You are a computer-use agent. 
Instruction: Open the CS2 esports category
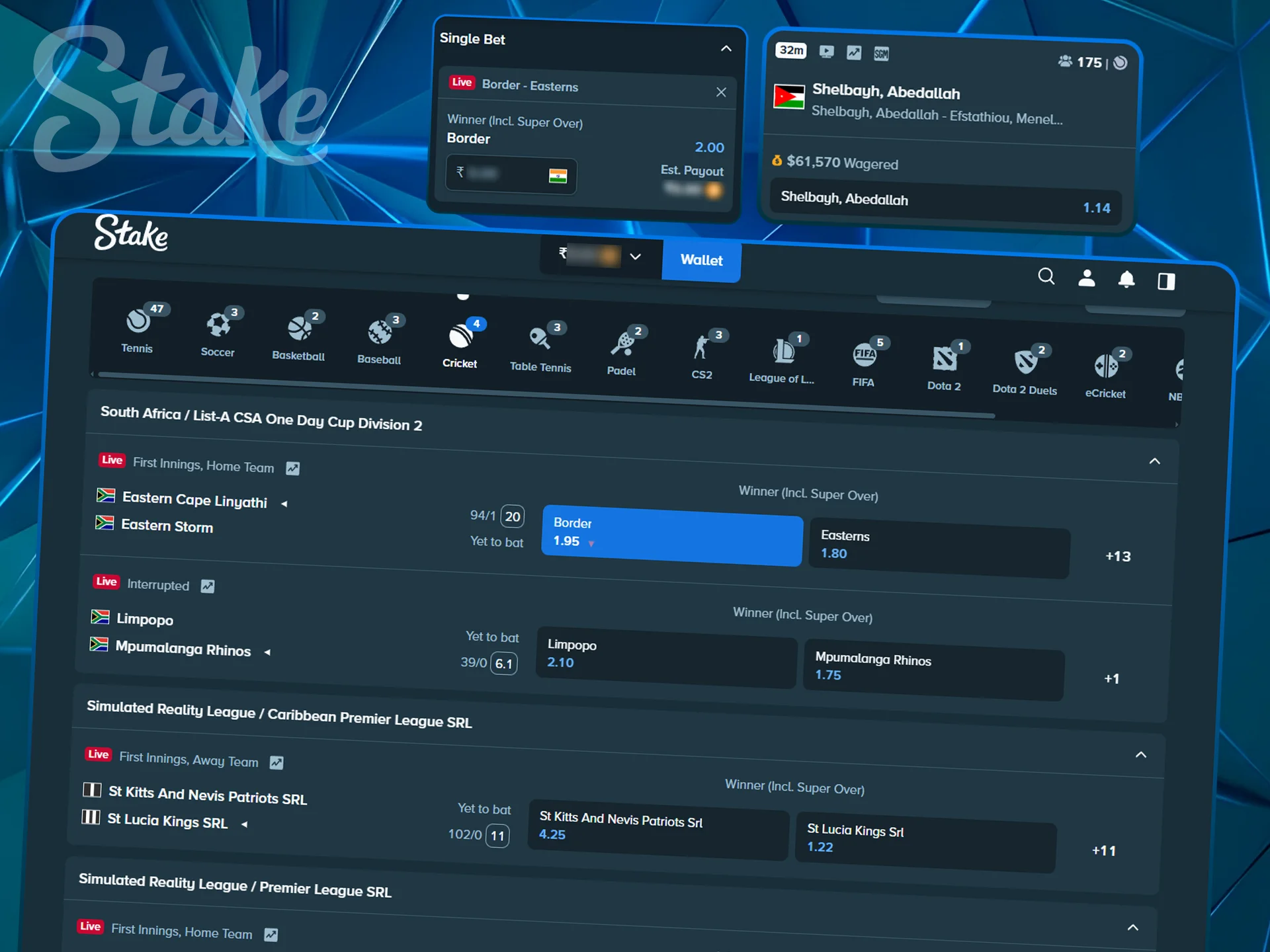(x=702, y=355)
